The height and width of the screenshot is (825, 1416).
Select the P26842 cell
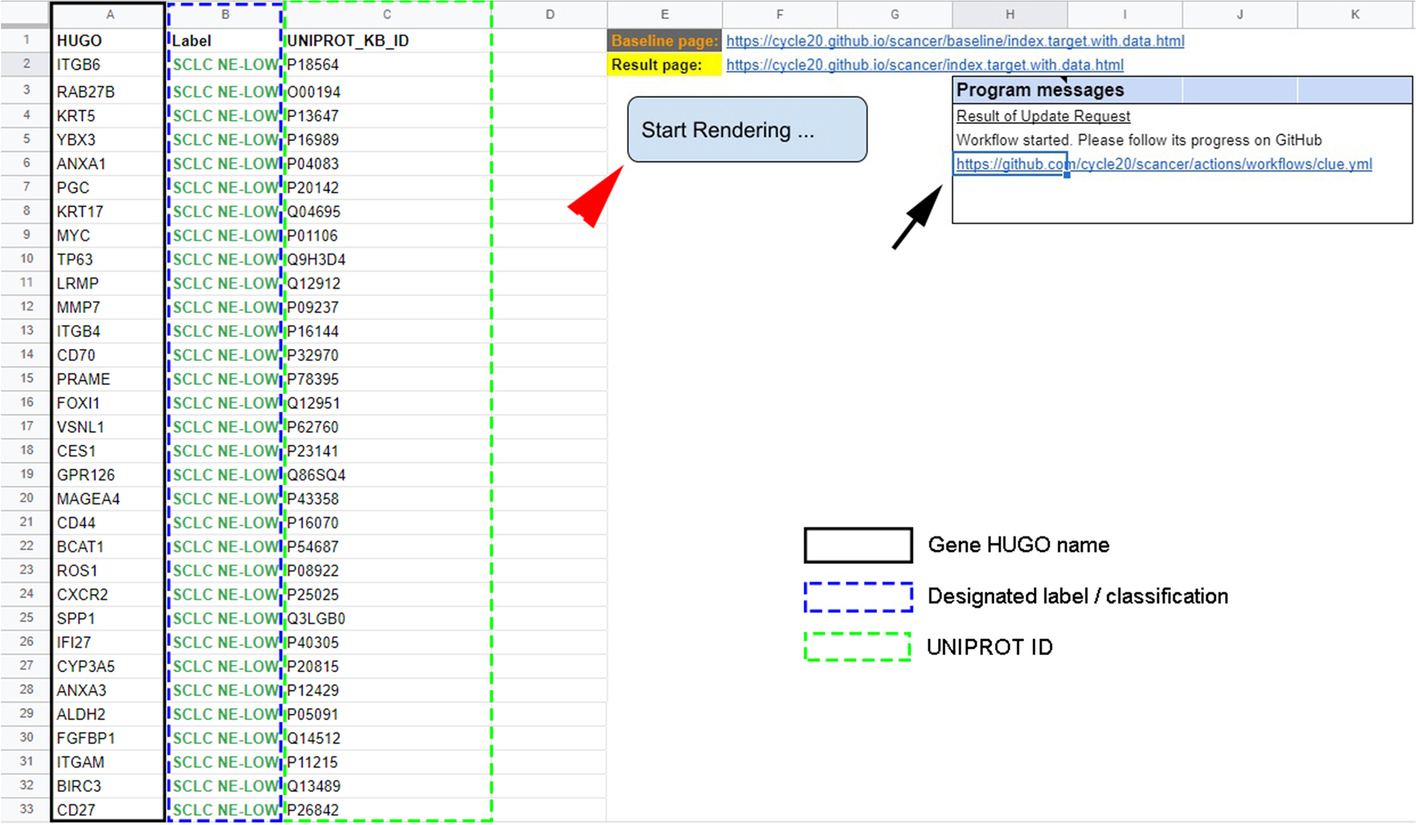[x=388, y=809]
